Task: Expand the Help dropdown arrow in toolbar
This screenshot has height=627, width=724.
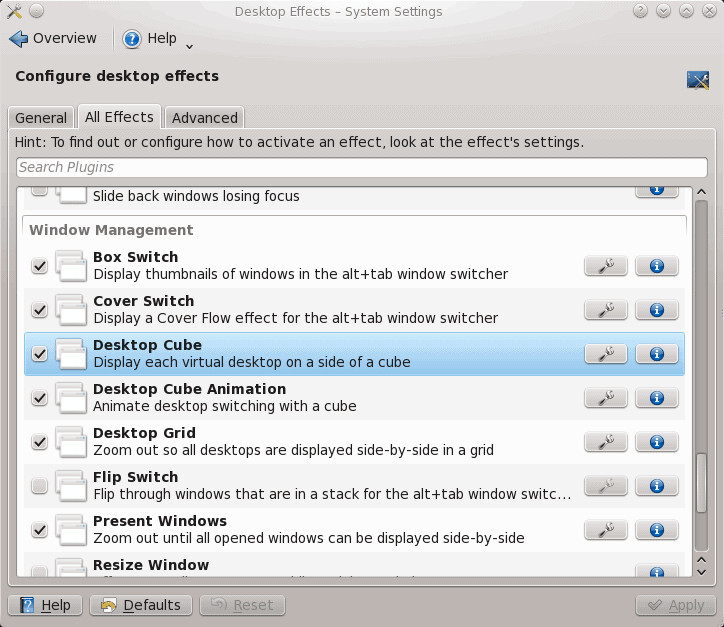Action: pos(190,45)
